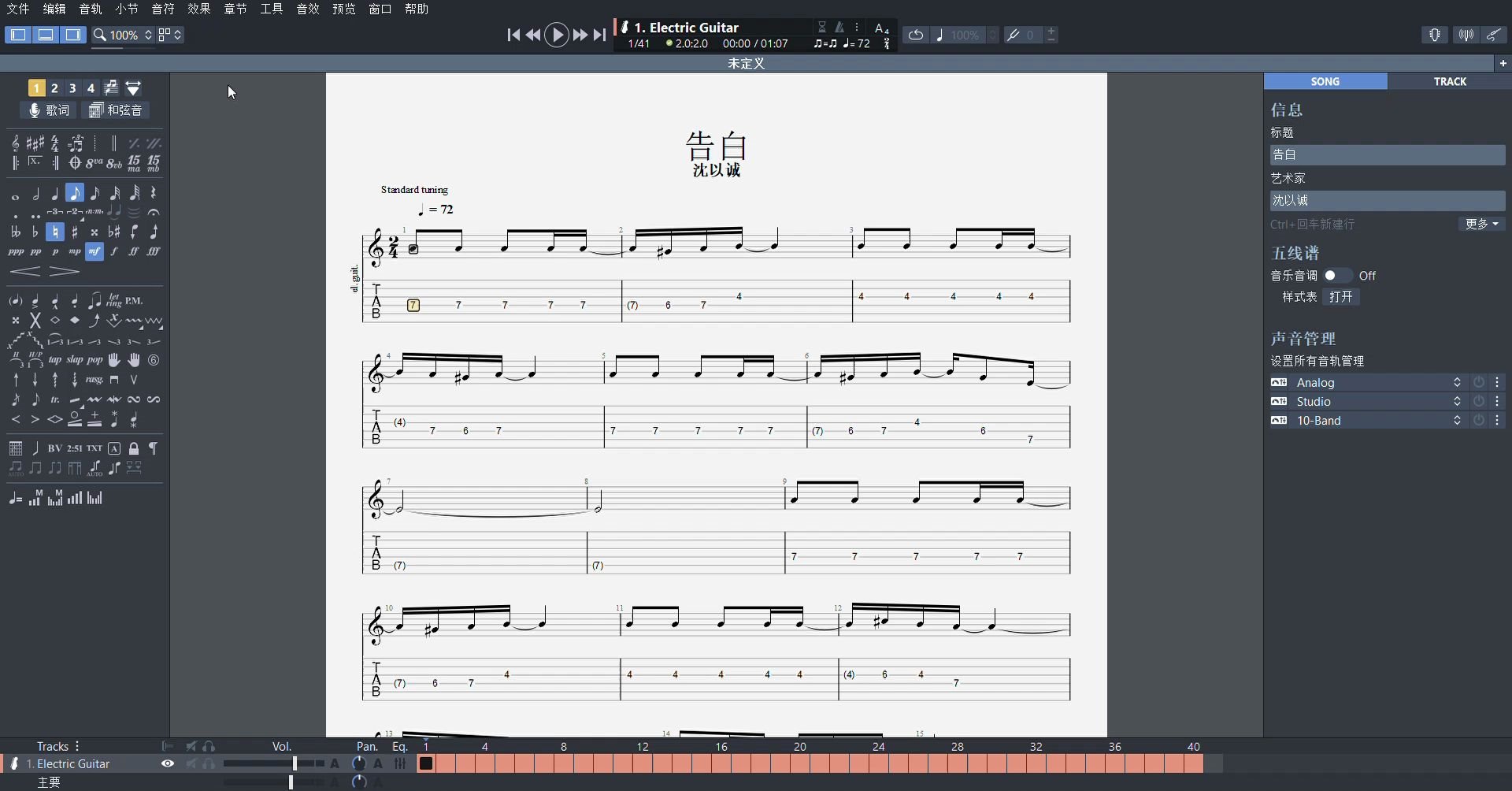Expand the 更多 info dropdown

click(1481, 225)
